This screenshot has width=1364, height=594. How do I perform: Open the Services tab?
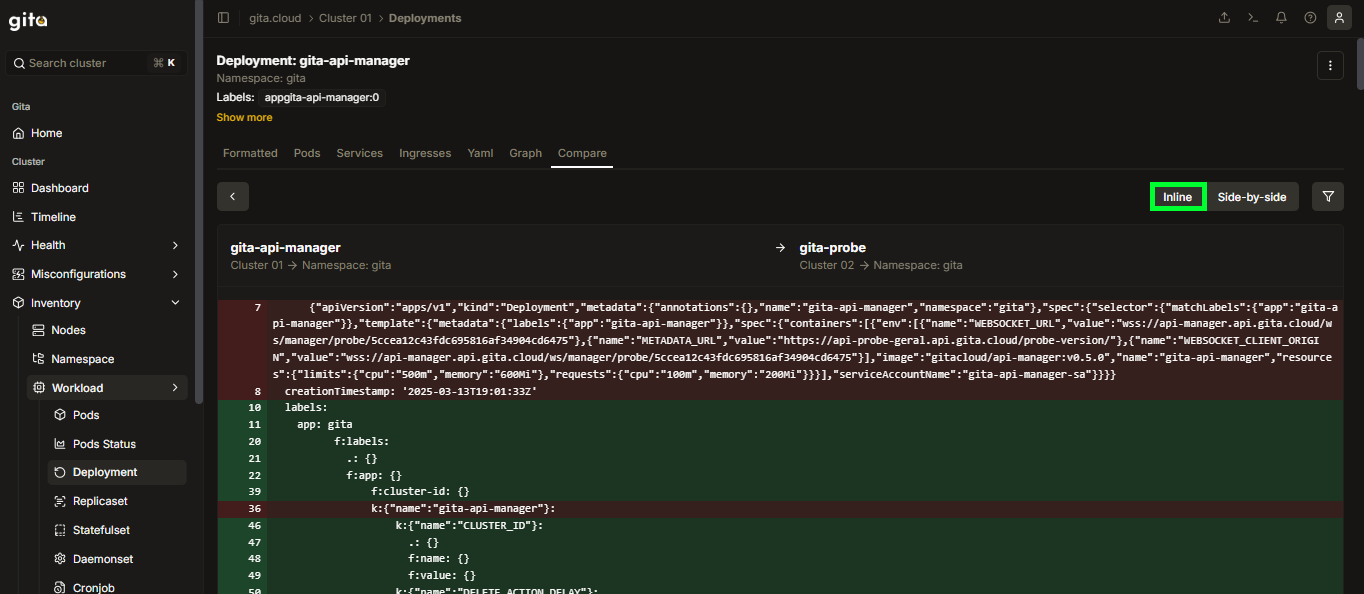[x=360, y=153]
